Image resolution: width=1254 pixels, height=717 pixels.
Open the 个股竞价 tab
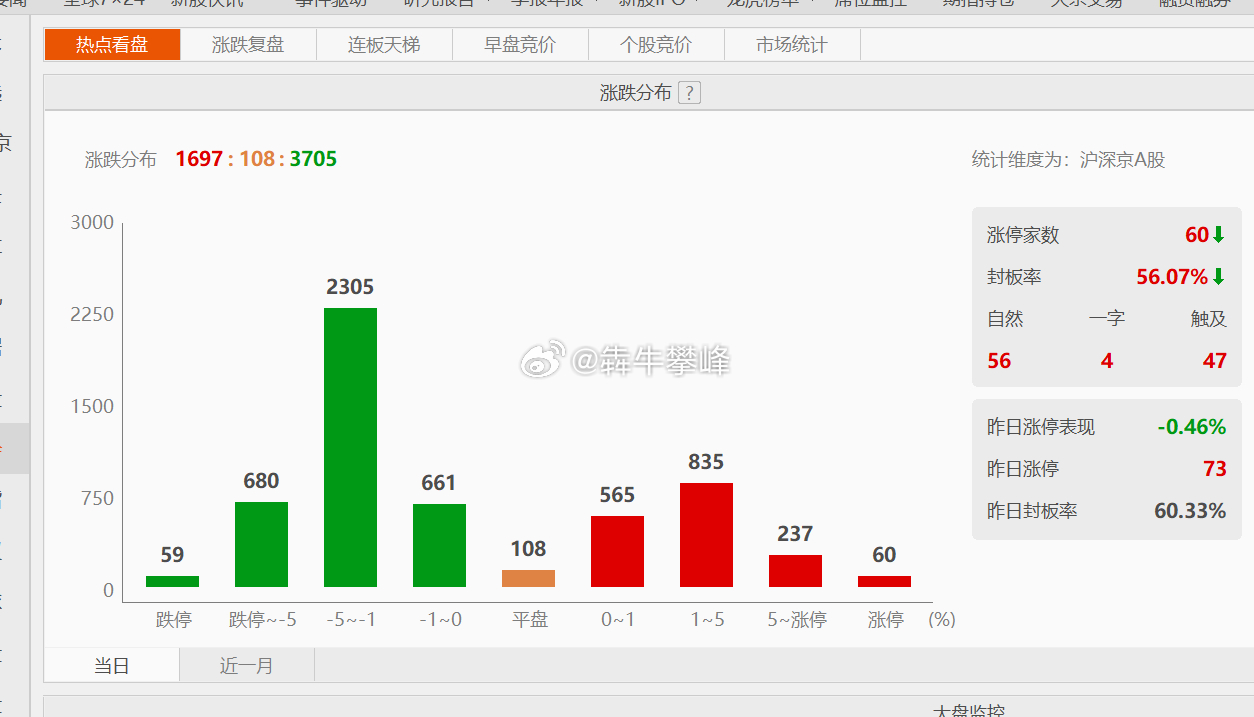pos(656,45)
